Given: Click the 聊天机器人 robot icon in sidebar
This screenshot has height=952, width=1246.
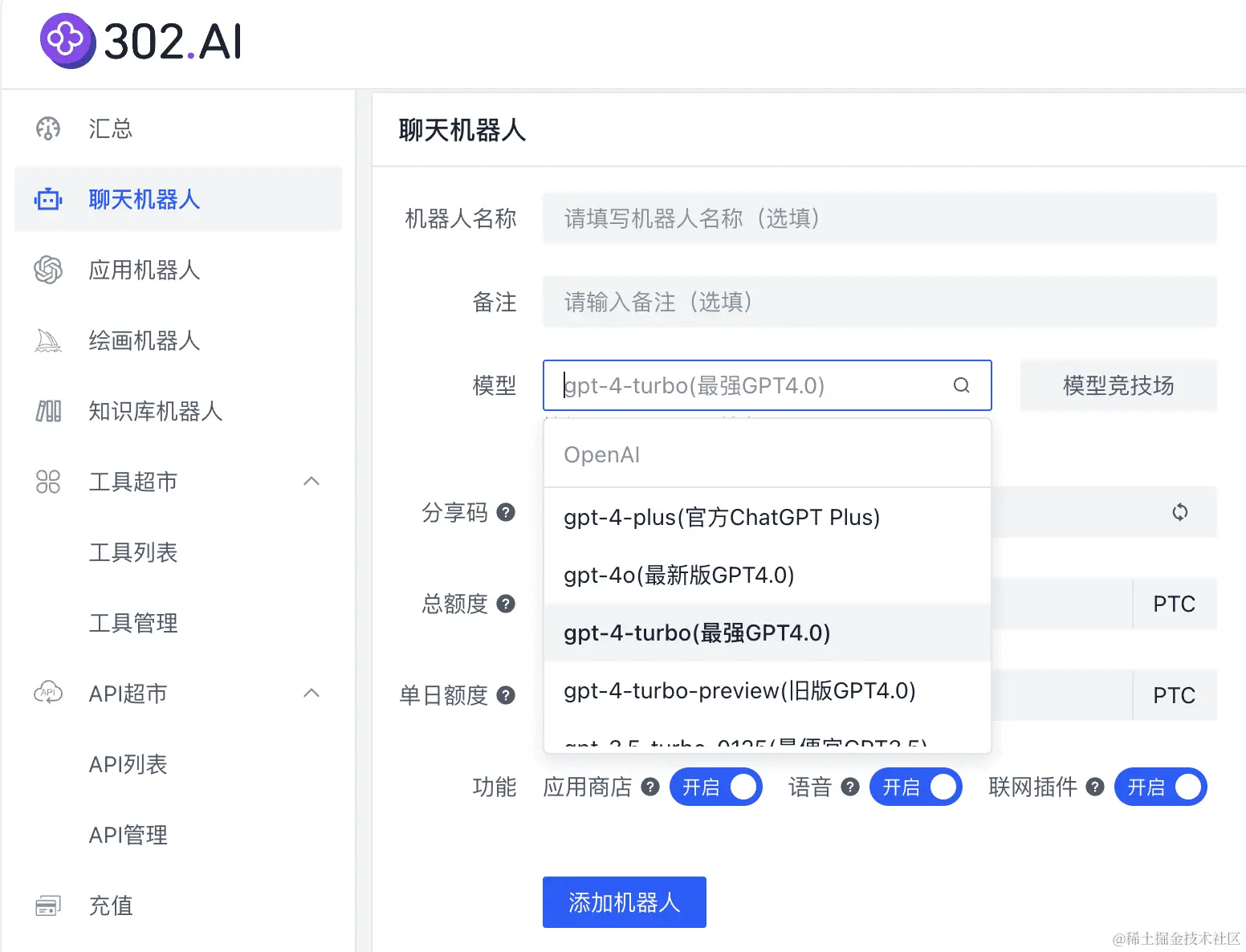Looking at the screenshot, I should [x=48, y=199].
